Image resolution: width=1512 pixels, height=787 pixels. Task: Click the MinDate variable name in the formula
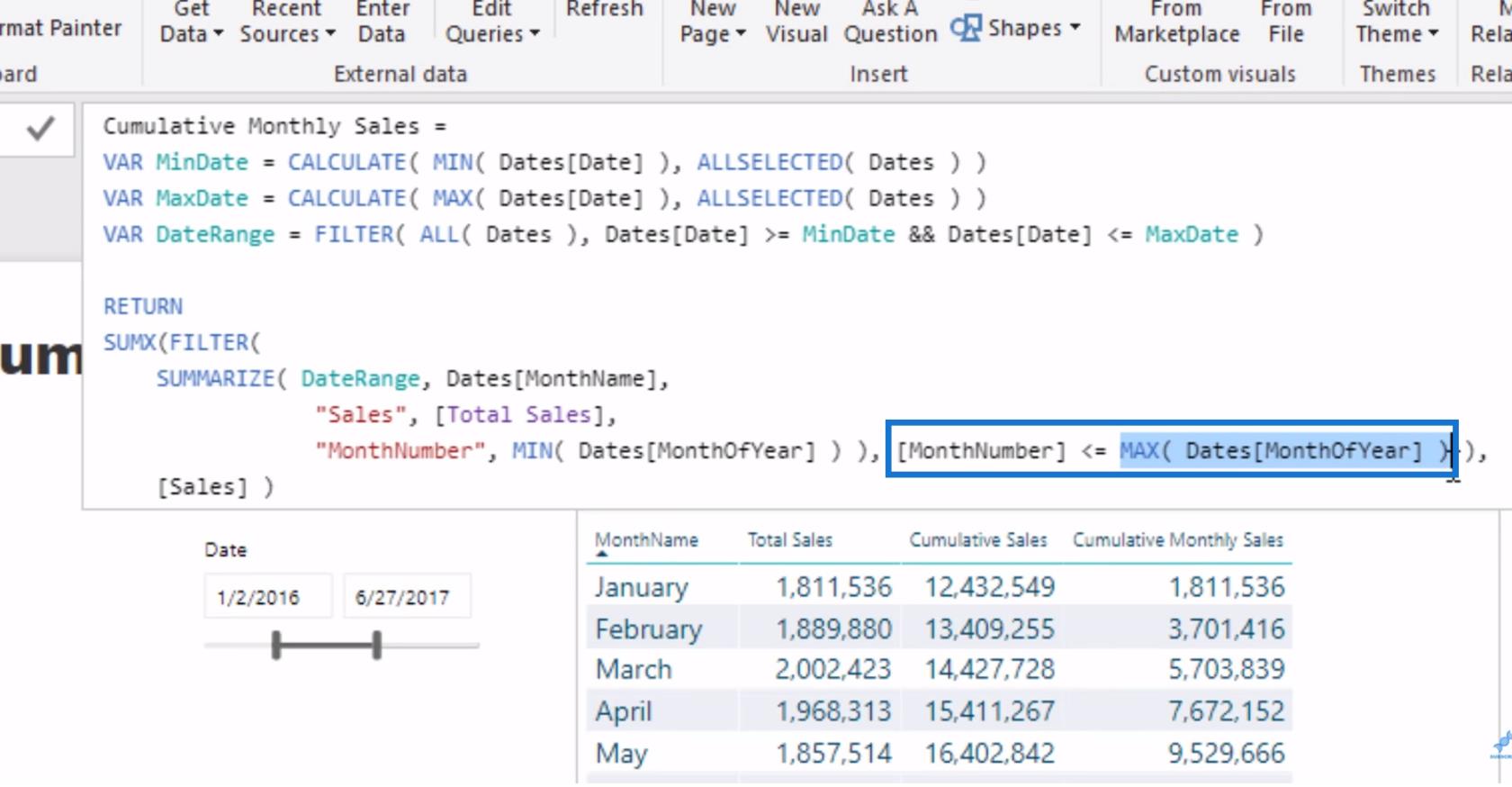point(202,162)
